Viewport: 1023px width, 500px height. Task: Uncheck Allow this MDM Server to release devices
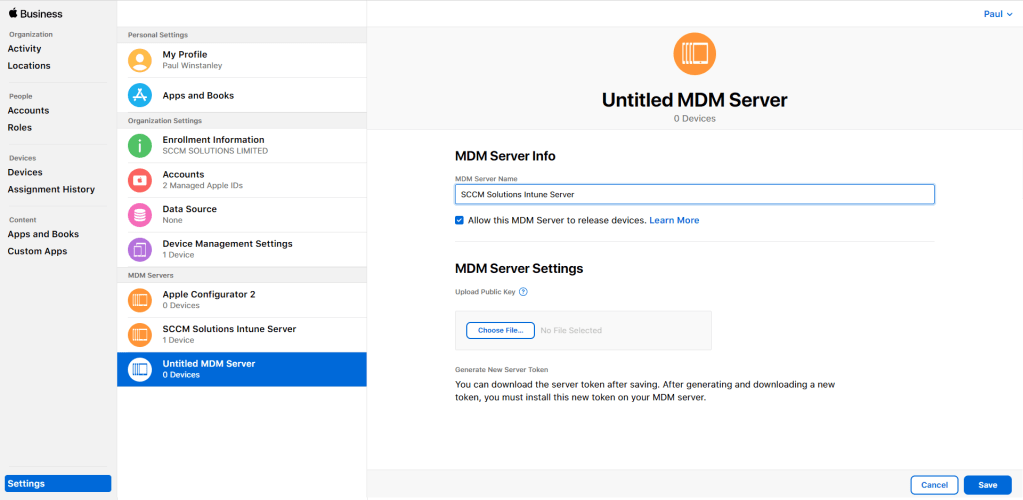coord(460,220)
